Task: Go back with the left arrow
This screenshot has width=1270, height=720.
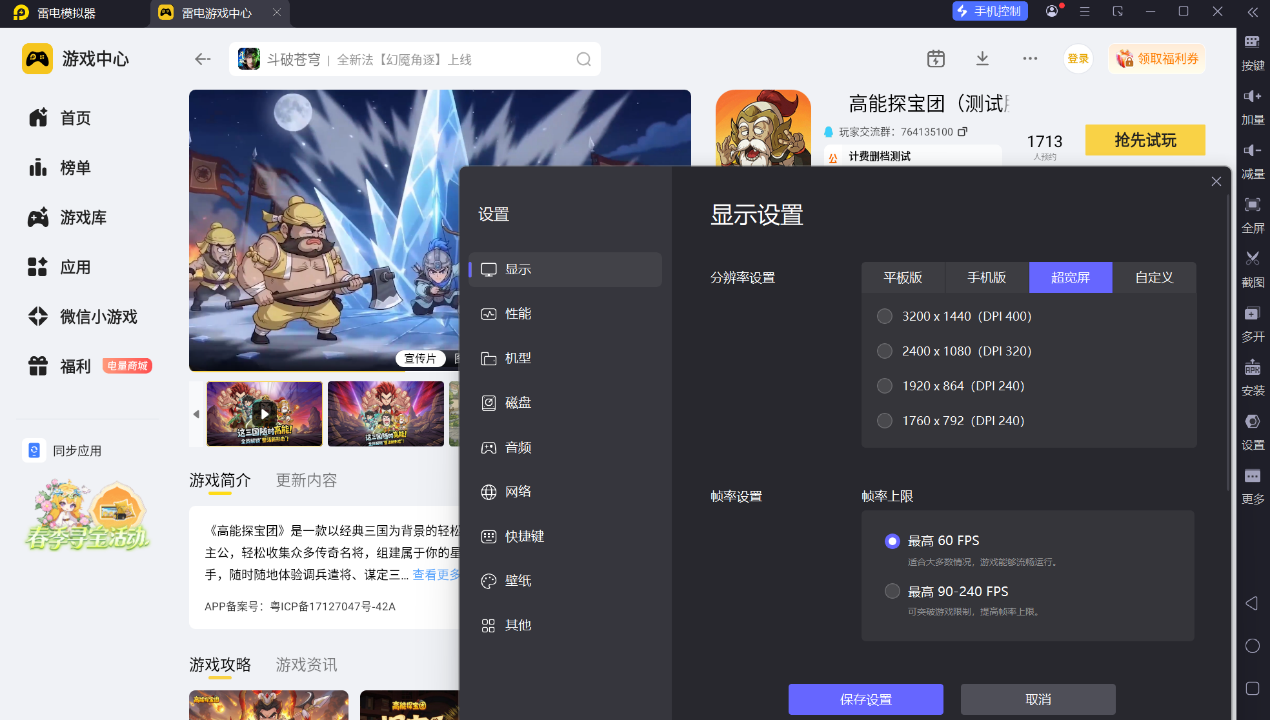Action: [203, 59]
